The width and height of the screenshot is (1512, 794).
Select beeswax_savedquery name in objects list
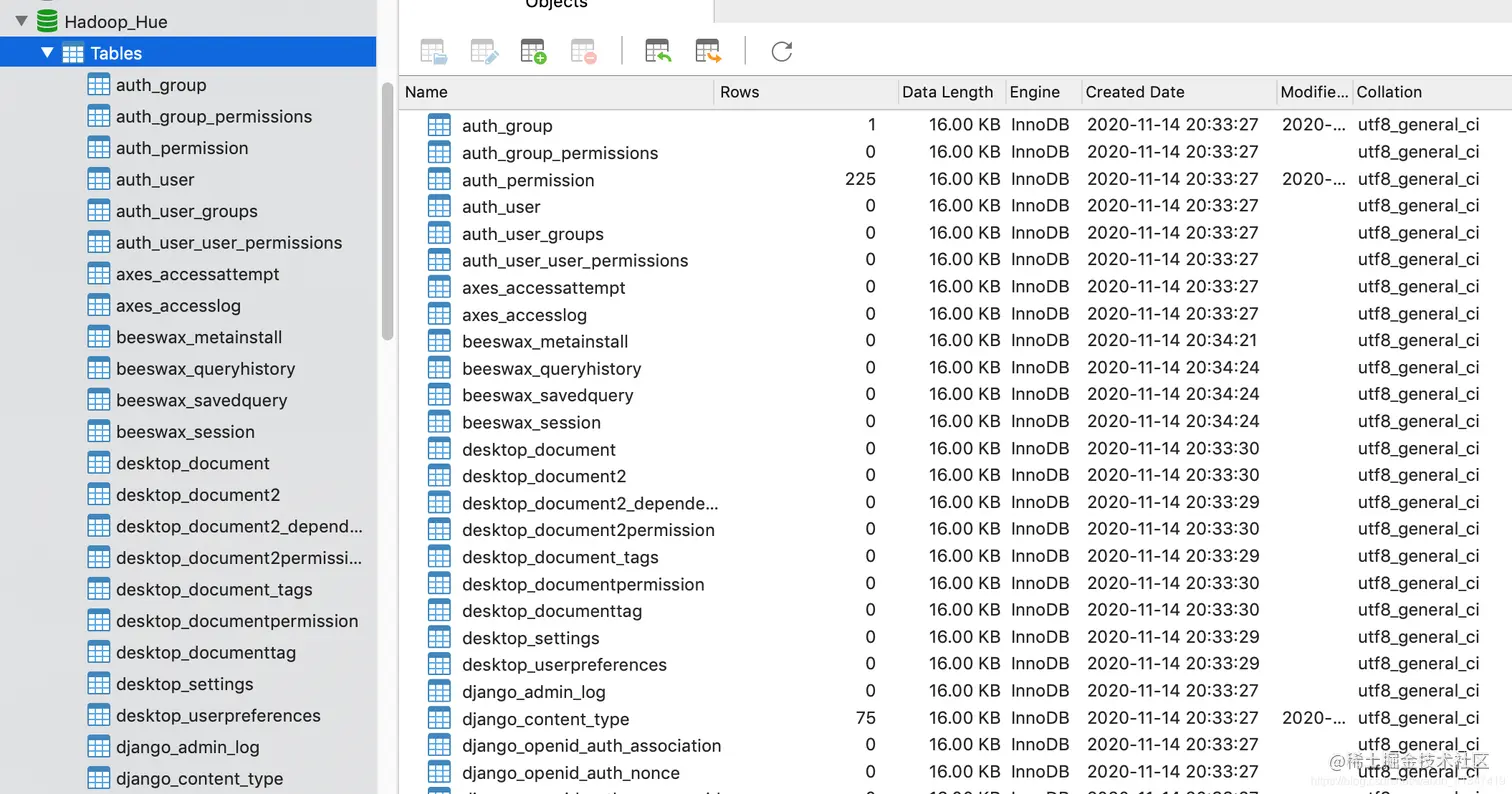[x=547, y=395]
